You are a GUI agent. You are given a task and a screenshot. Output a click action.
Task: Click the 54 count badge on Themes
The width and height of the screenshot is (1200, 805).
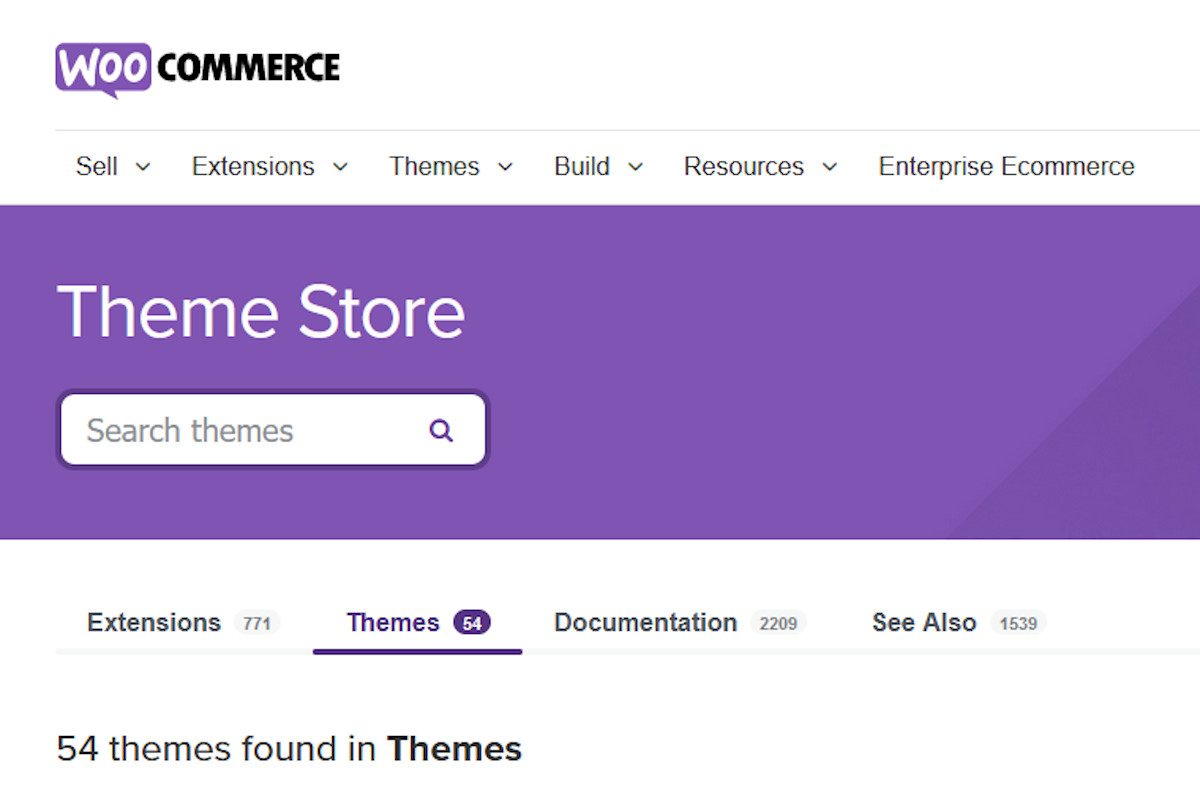pos(472,623)
